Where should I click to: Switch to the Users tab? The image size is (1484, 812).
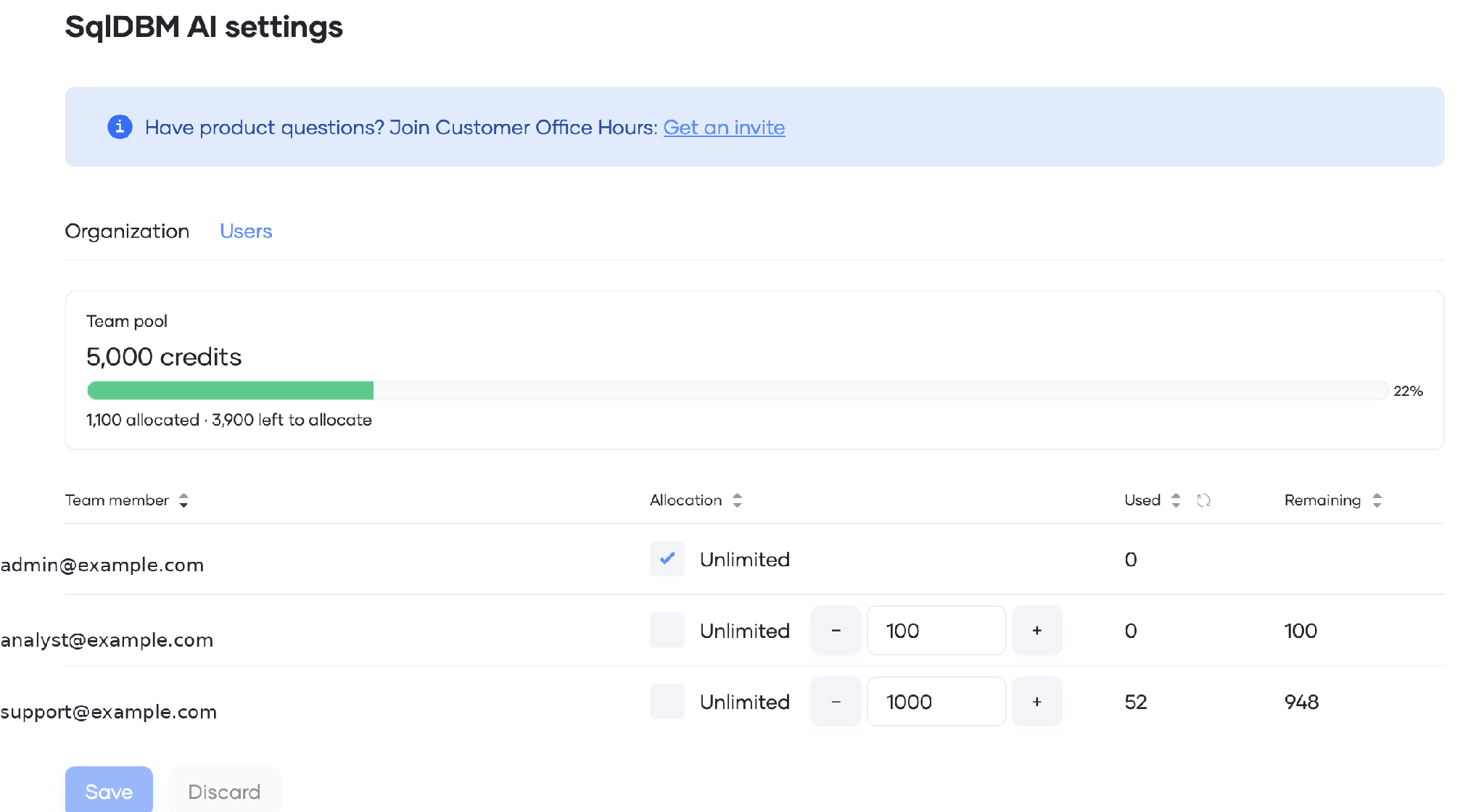(246, 231)
